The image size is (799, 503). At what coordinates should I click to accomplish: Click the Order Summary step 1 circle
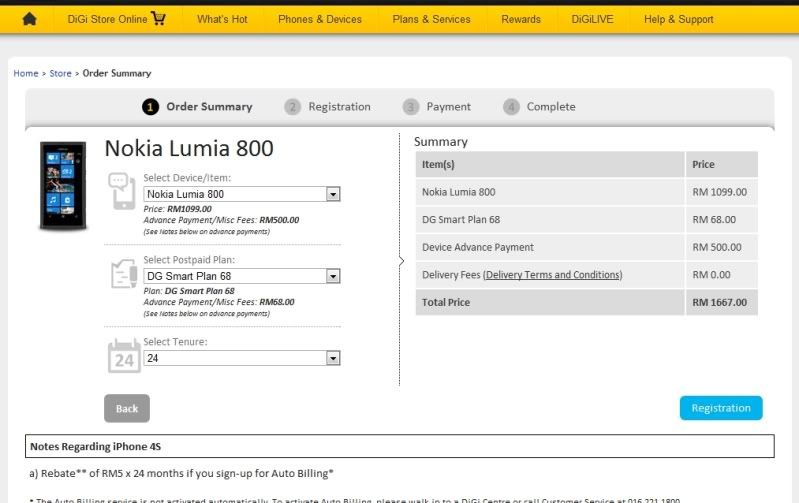(150, 107)
